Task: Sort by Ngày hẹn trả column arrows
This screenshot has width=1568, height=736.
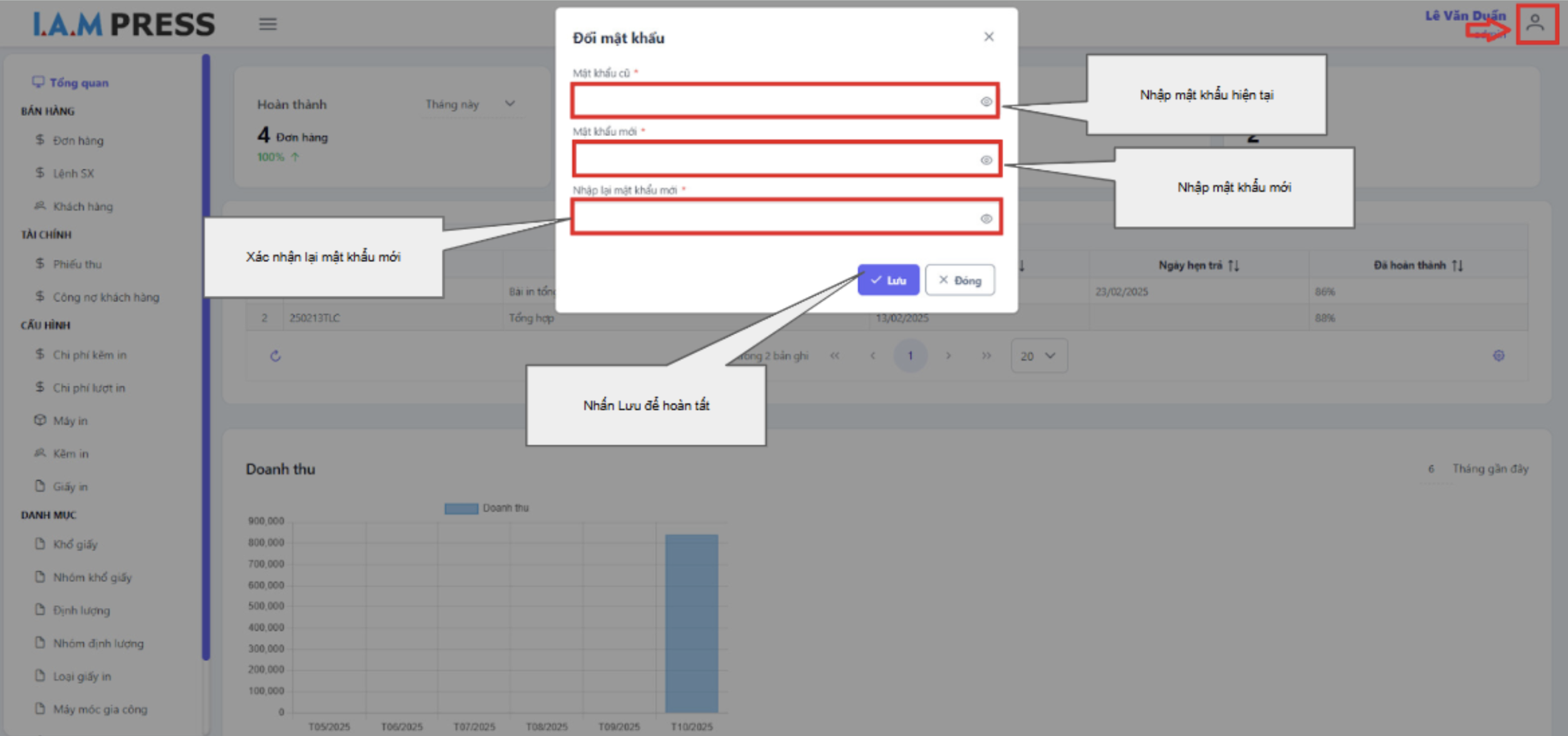Action: coord(1233,265)
